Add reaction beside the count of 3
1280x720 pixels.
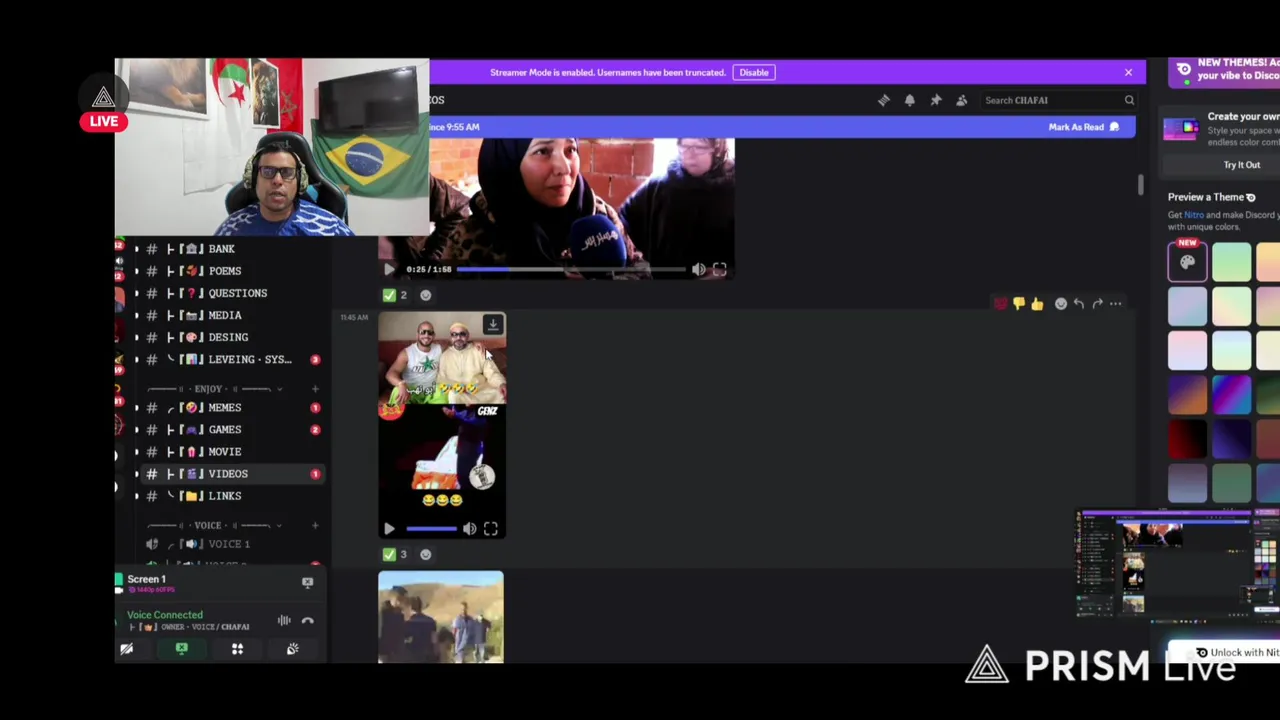pyautogui.click(x=425, y=554)
